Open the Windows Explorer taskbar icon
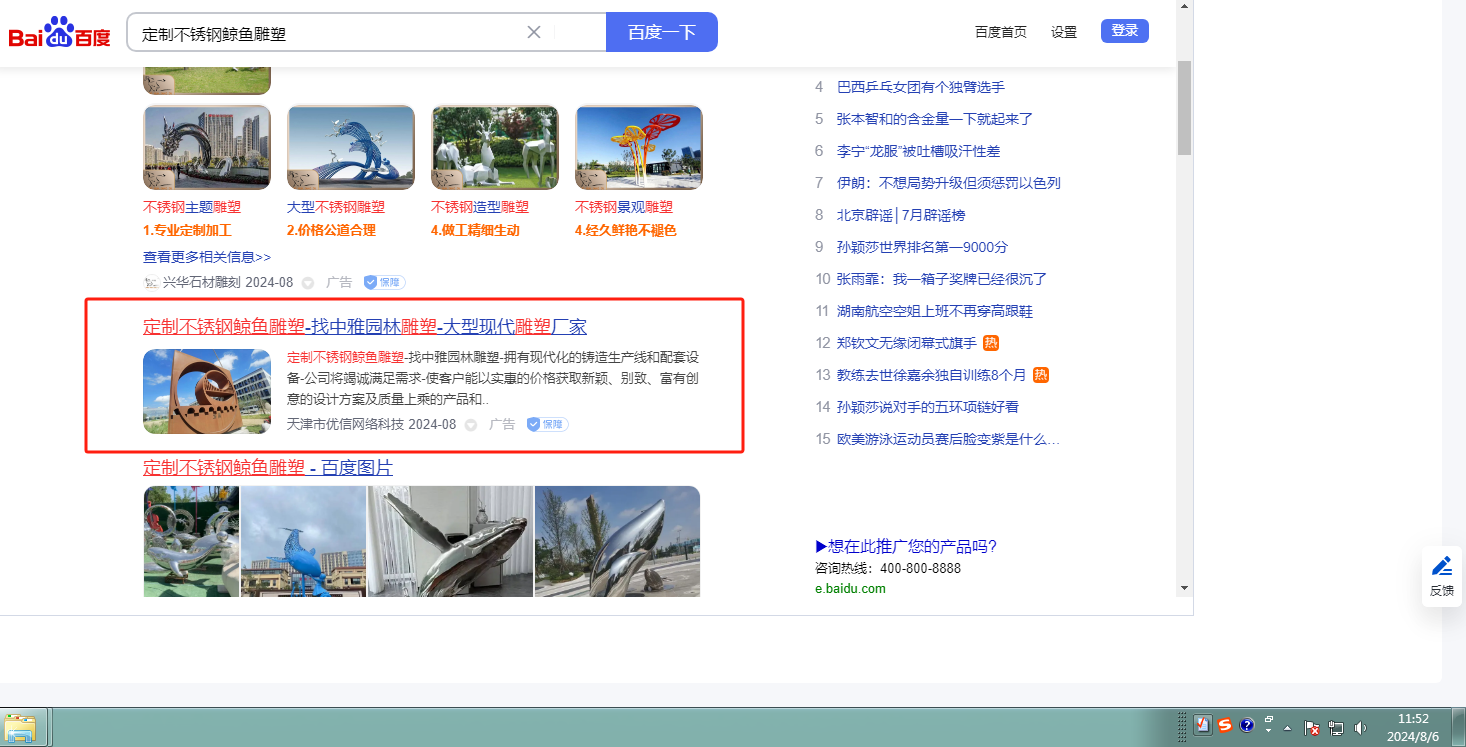 point(20,727)
